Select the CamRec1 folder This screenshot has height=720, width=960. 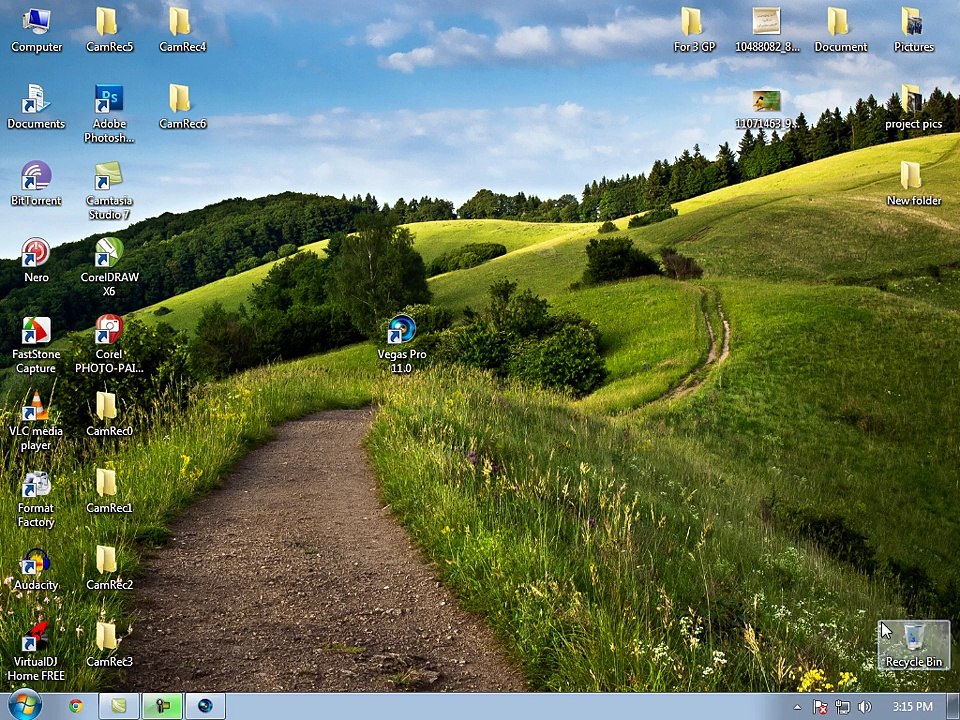point(109,492)
